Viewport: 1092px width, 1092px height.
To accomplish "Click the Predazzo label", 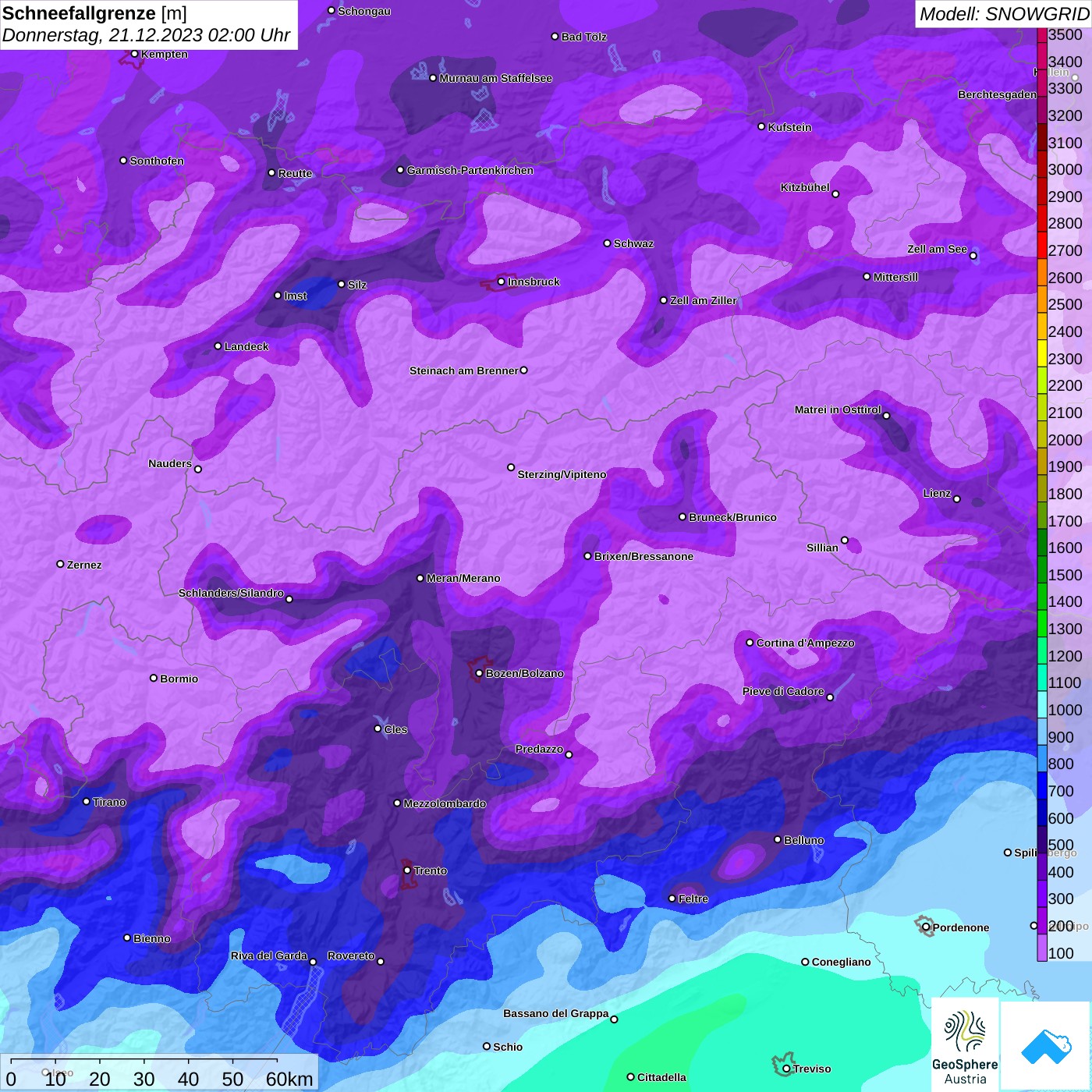I will click(x=539, y=749).
